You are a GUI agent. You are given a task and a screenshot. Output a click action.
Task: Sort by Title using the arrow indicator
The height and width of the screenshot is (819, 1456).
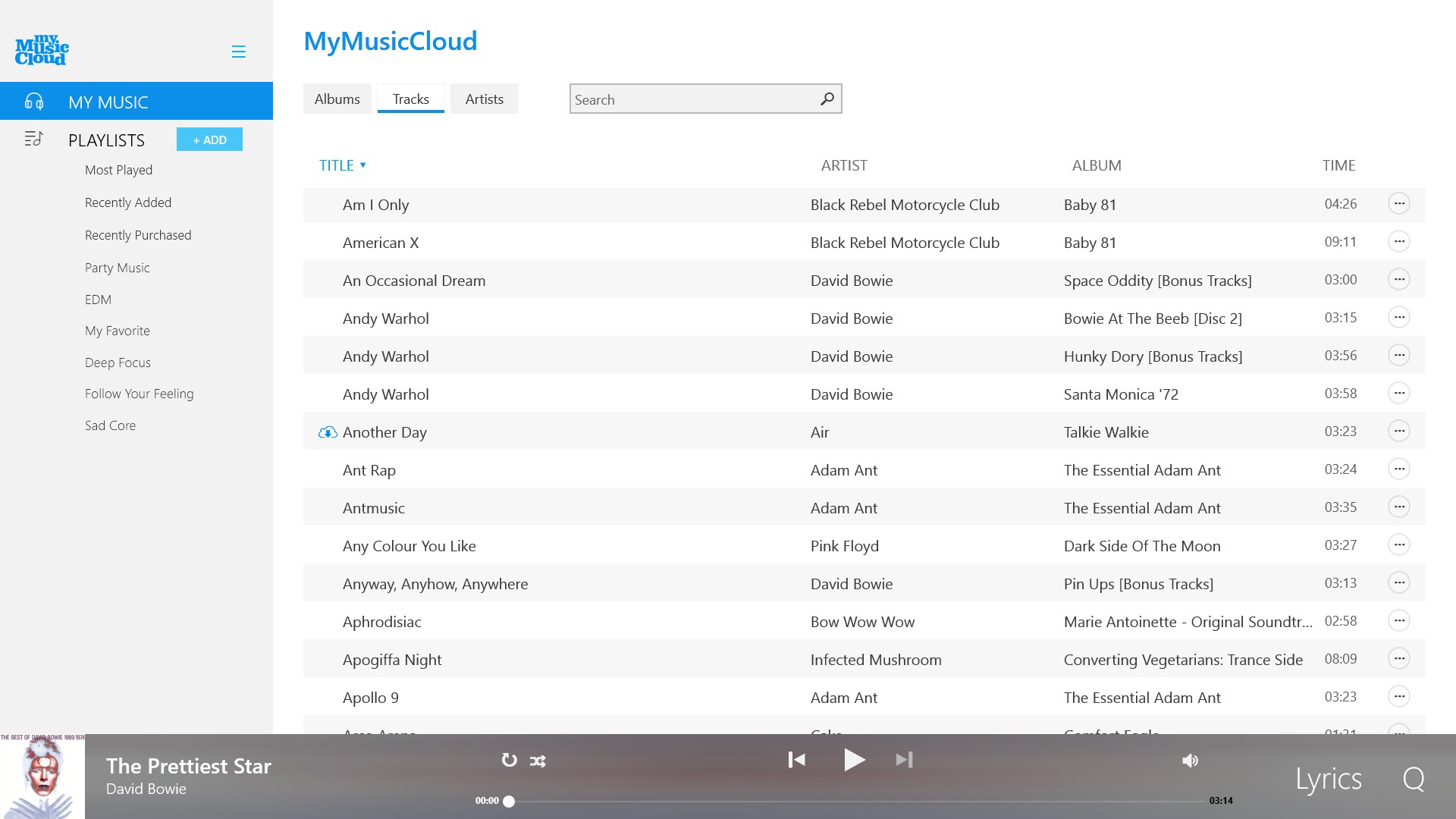(363, 165)
